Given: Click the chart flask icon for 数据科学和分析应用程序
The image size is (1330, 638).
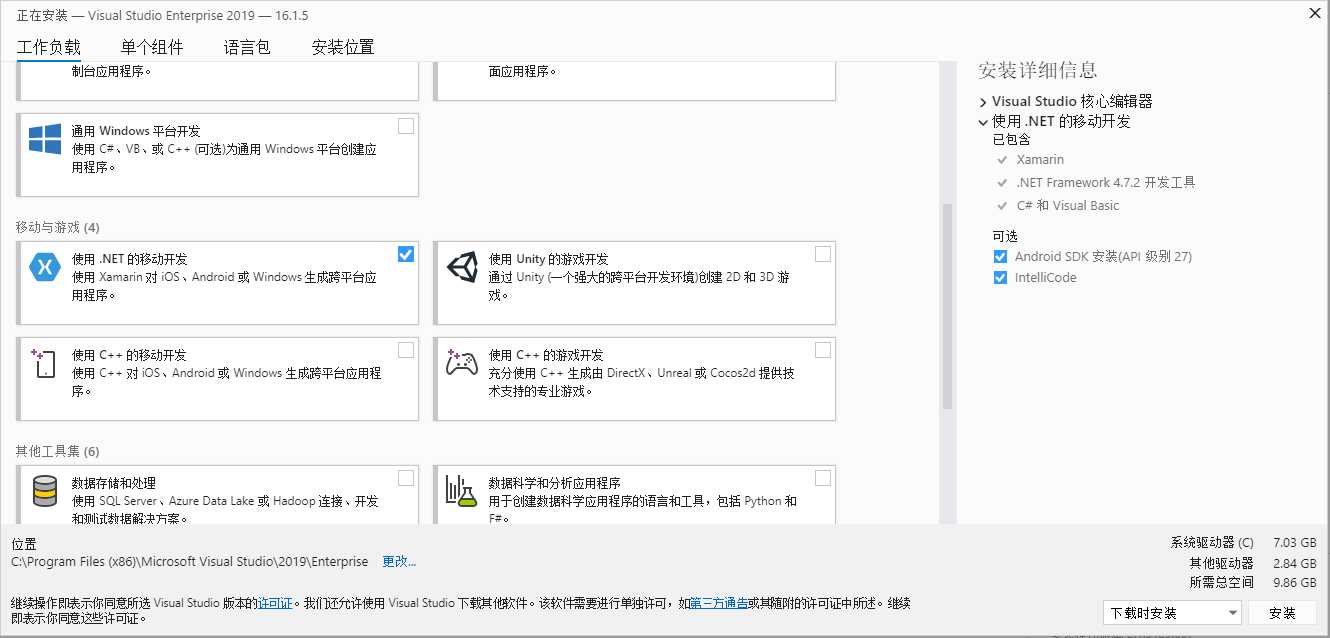Looking at the screenshot, I should (x=462, y=491).
